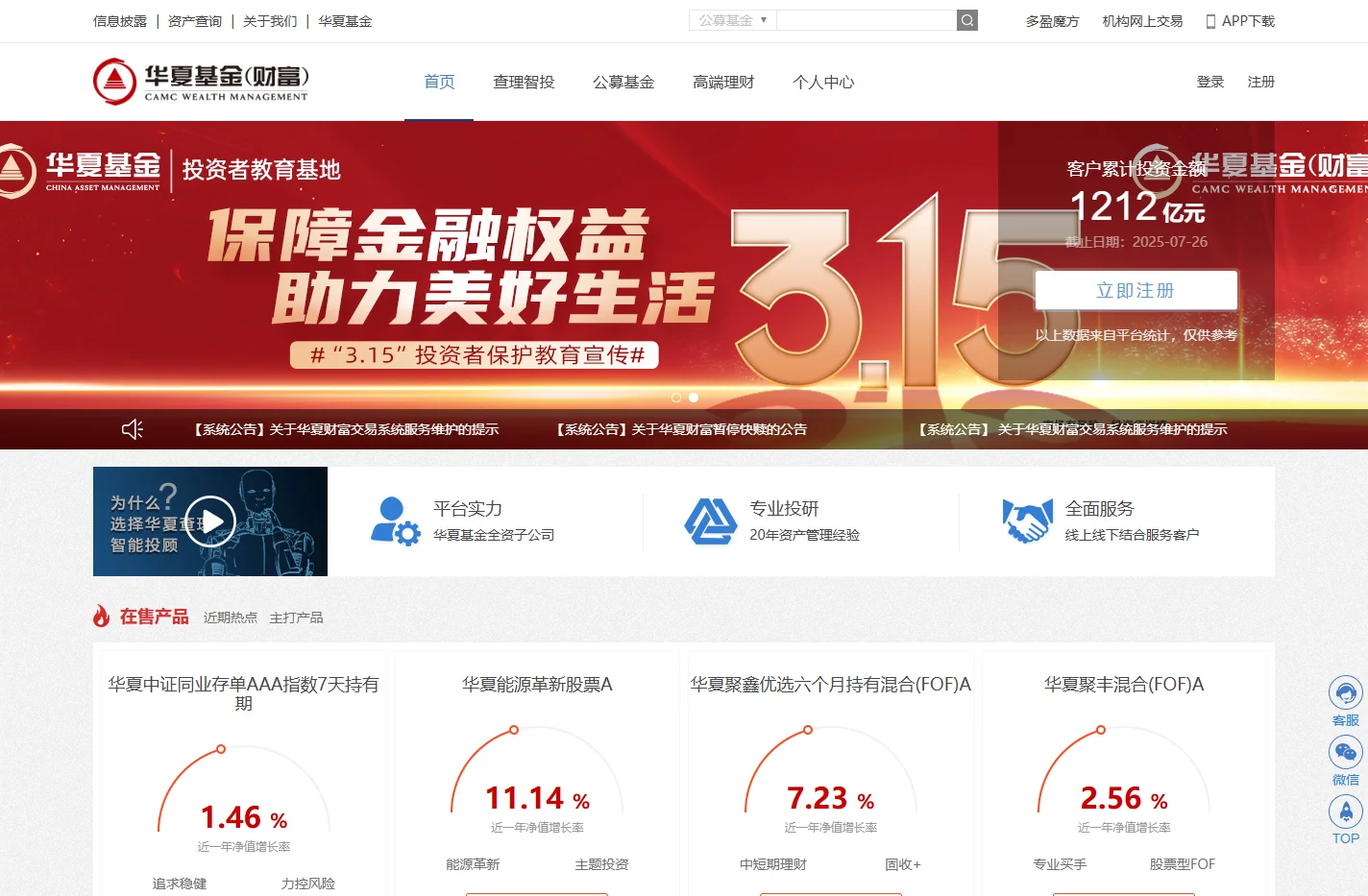Select the 首页 navigation tab
The image size is (1368, 896).
click(439, 82)
